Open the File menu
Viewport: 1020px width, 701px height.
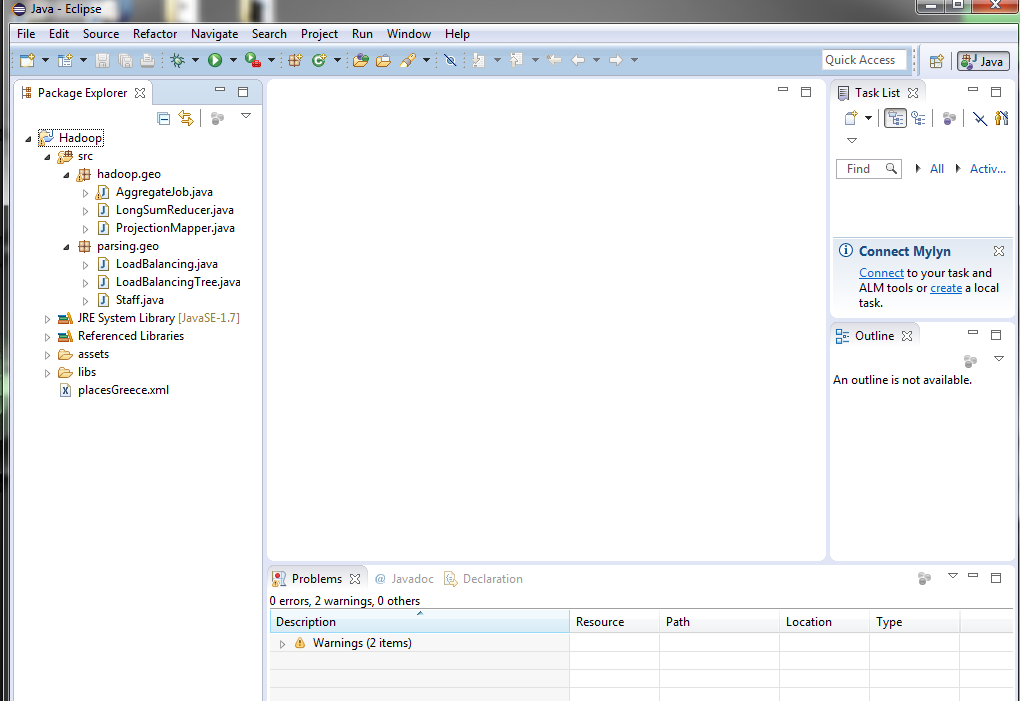26,34
